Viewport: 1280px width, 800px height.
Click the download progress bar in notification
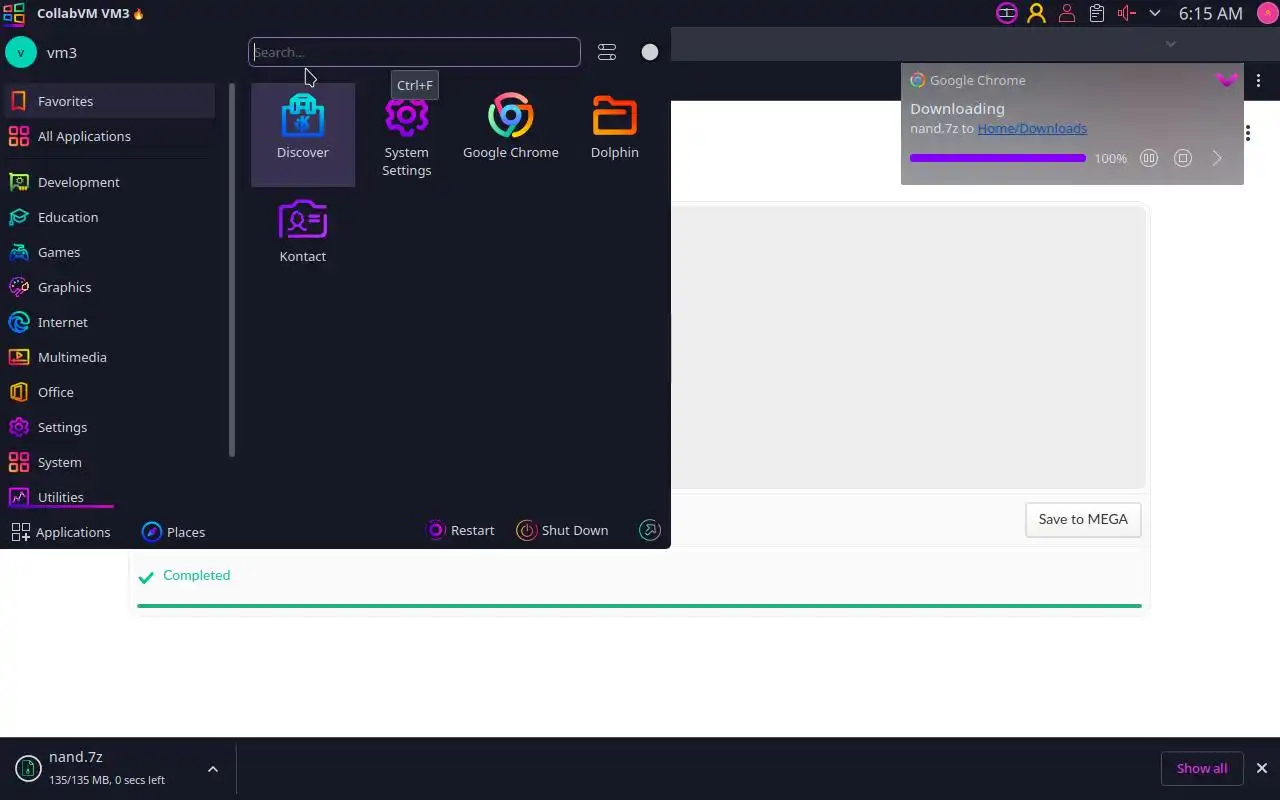coord(997,158)
